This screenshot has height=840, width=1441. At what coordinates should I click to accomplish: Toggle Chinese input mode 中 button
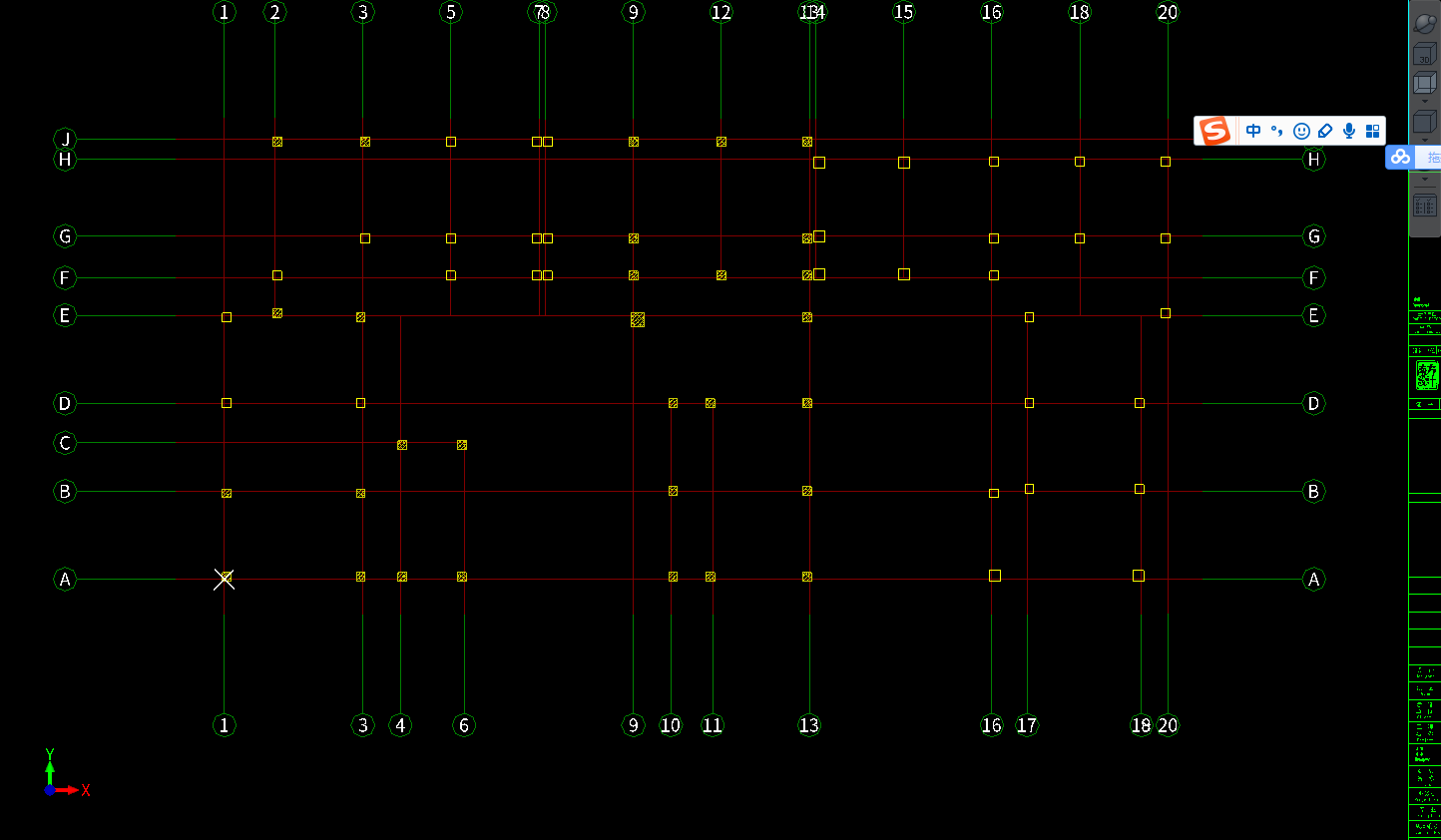point(1253,131)
